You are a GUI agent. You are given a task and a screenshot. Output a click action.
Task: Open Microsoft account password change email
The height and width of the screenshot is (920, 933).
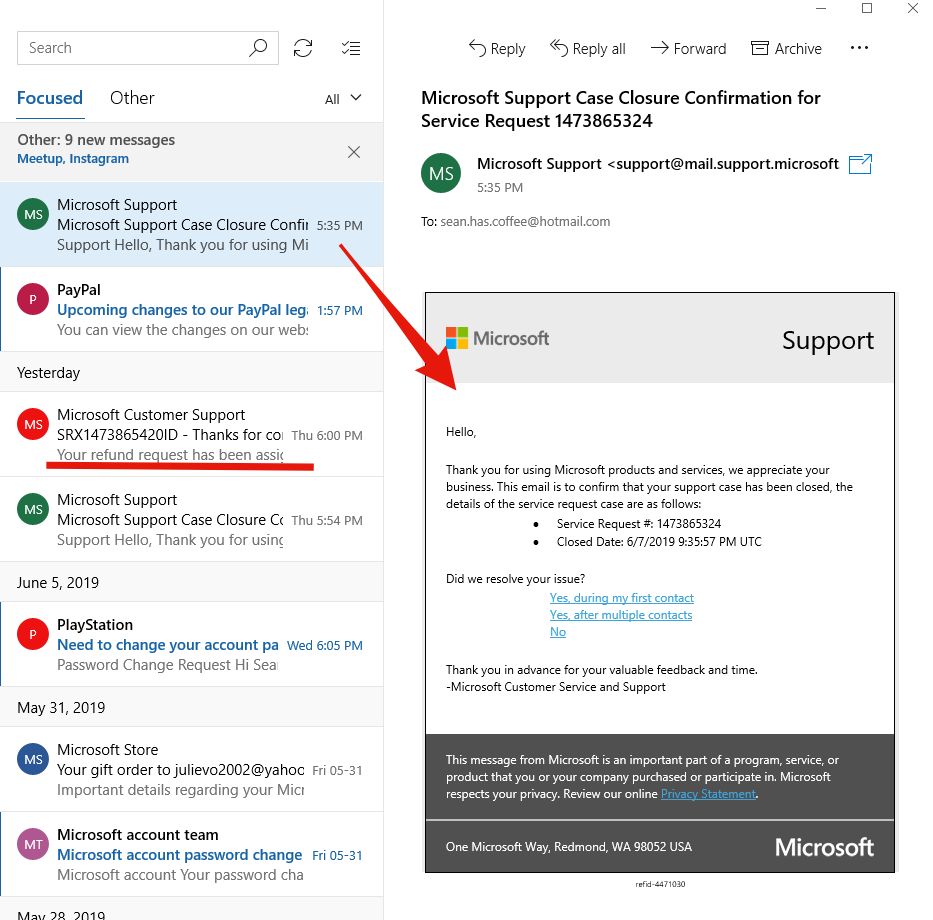click(192, 855)
